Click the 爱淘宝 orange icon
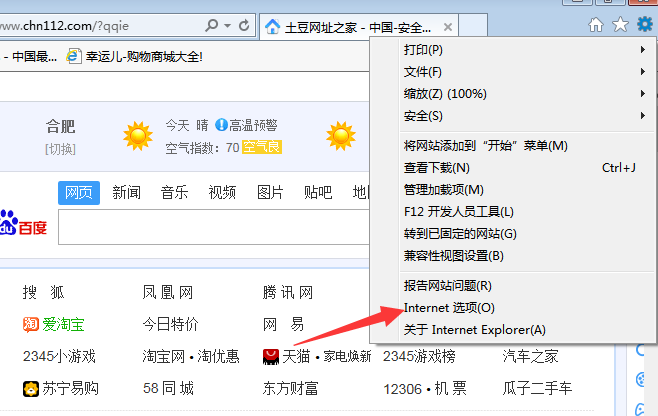 pos(31,324)
